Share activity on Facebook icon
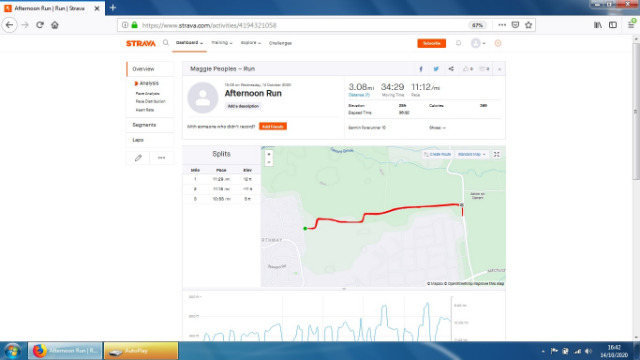 tap(421, 69)
